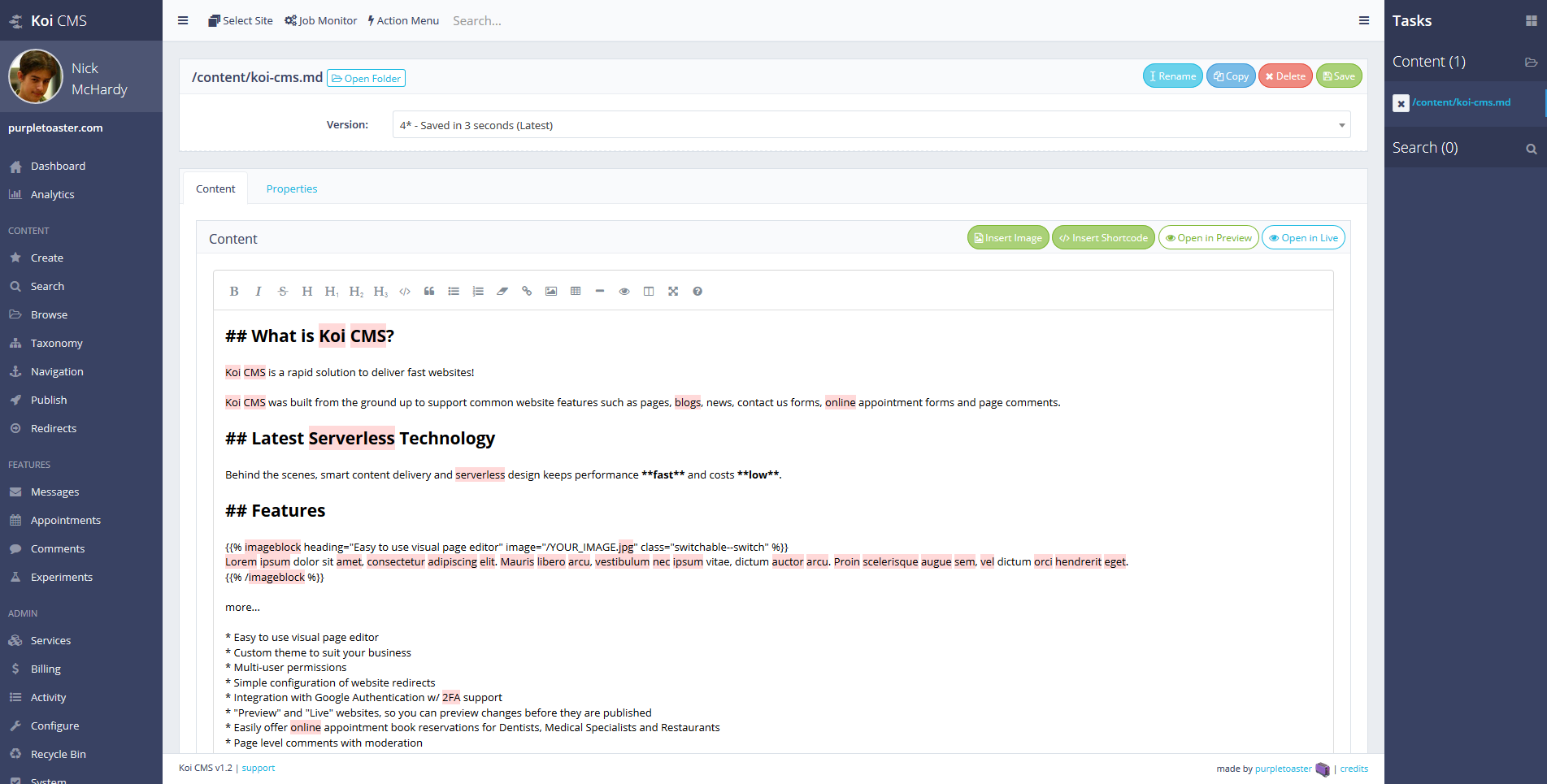This screenshot has height=784, width=1547.
Task: Click the Search magnifier in Tasks panel
Action: click(x=1532, y=149)
